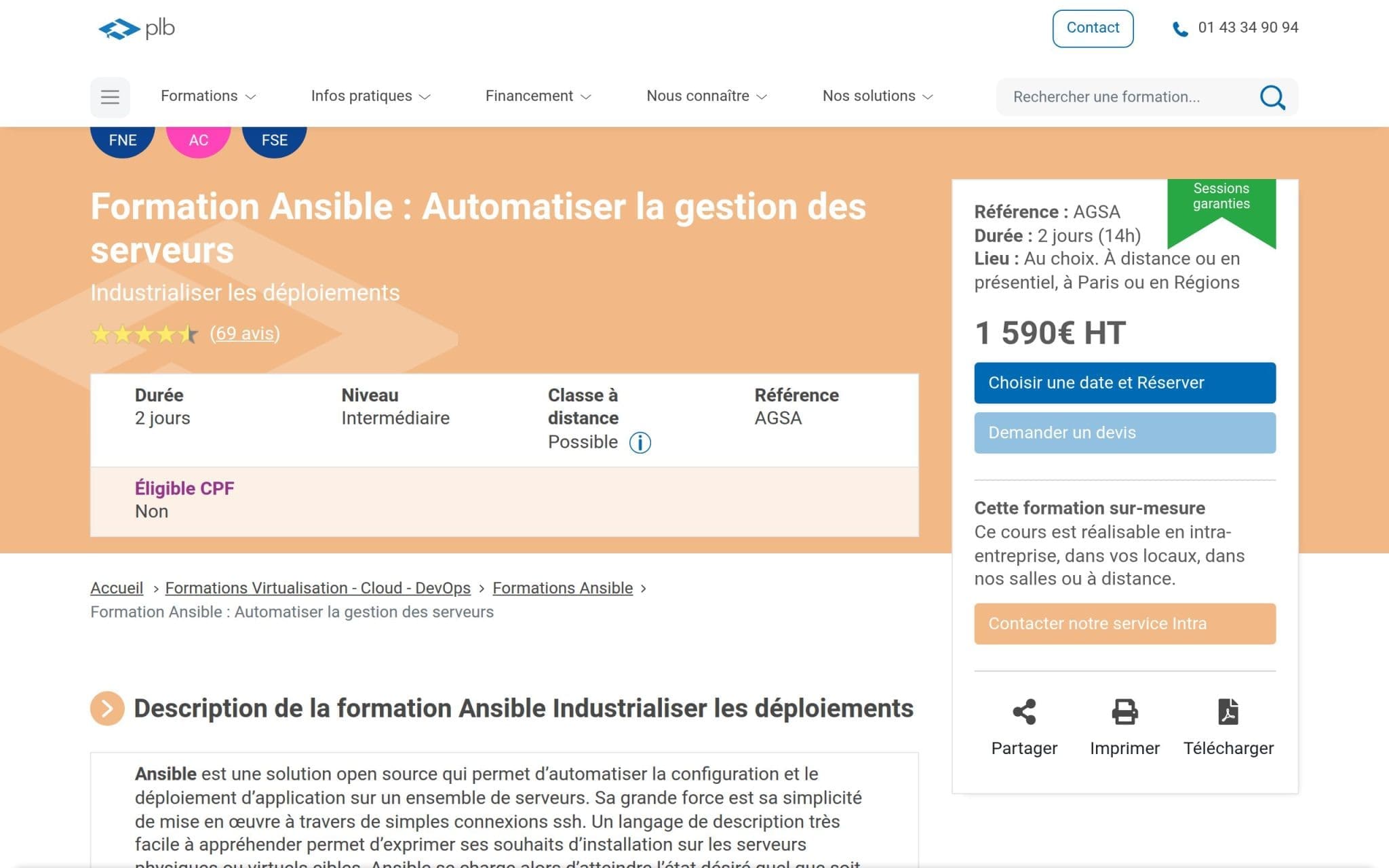Screen dimensions: 1389x868
Task: Click the plb logo to return home
Action: pos(136,28)
